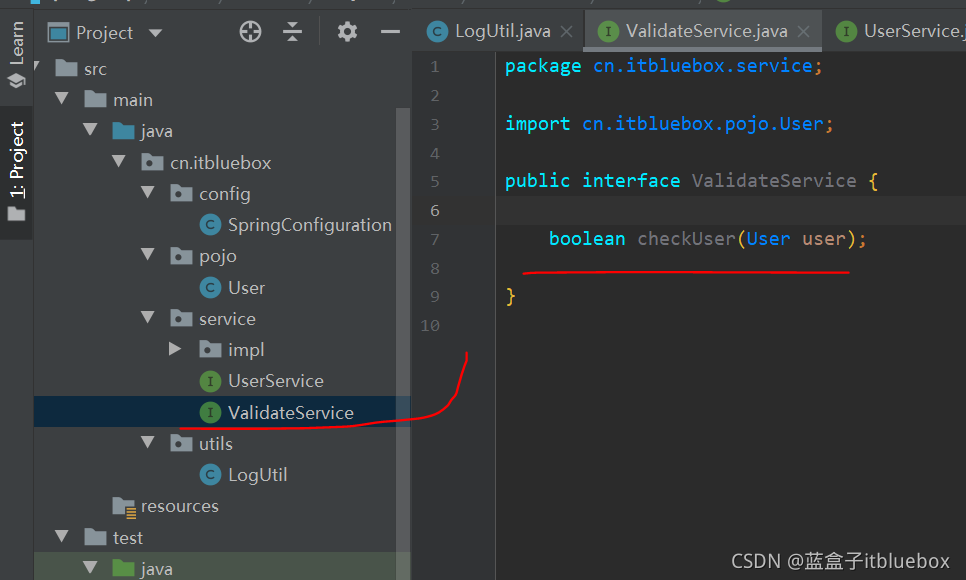Image resolution: width=966 pixels, height=580 pixels.
Task: Collapse the utils package
Action: pos(148,442)
